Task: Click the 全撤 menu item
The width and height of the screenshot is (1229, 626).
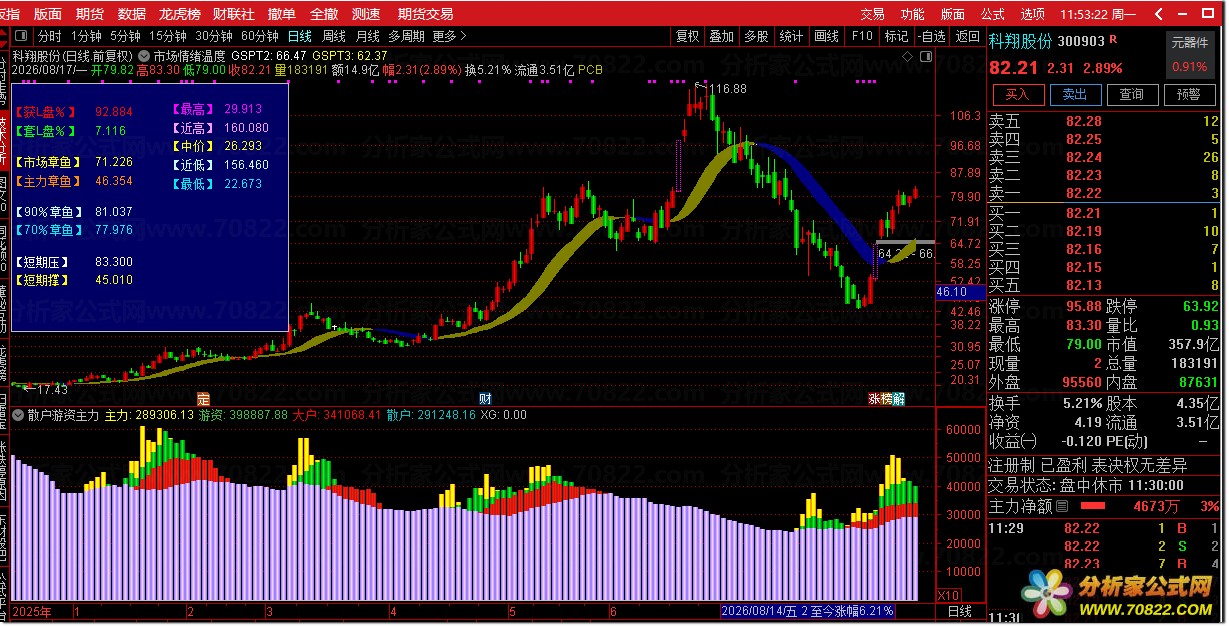Action: click(x=324, y=14)
